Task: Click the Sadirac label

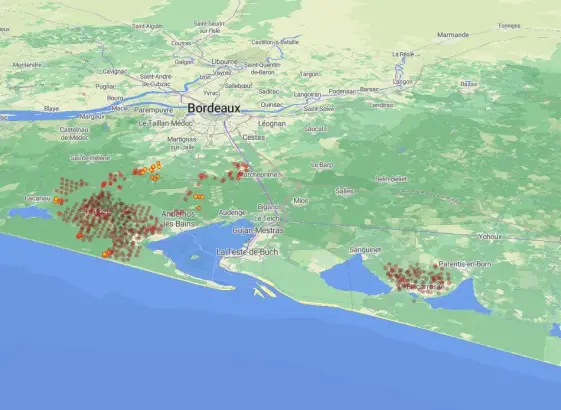Action: tap(268, 91)
